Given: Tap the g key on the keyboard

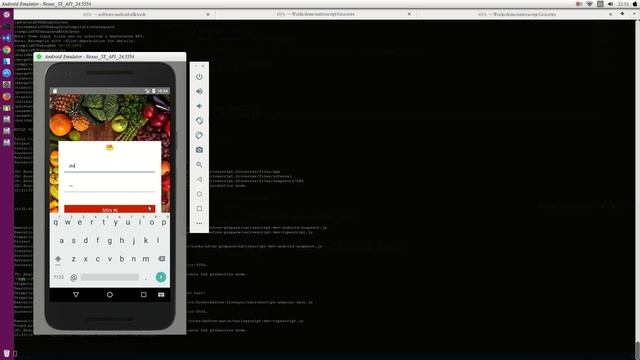Looking at the screenshot, I should [x=110, y=240].
